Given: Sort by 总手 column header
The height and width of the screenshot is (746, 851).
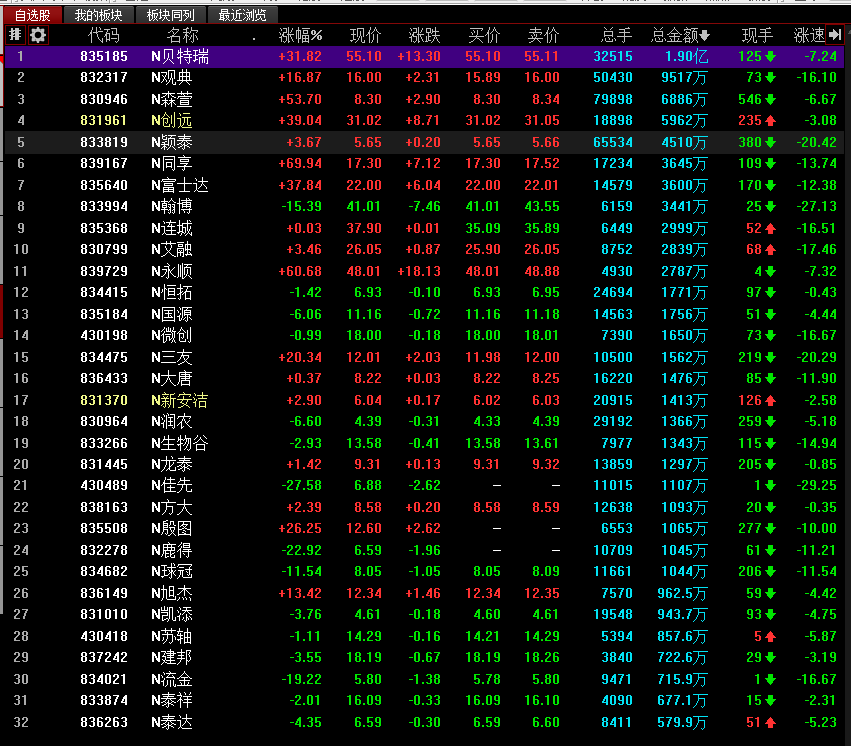Looking at the screenshot, I should [616, 36].
